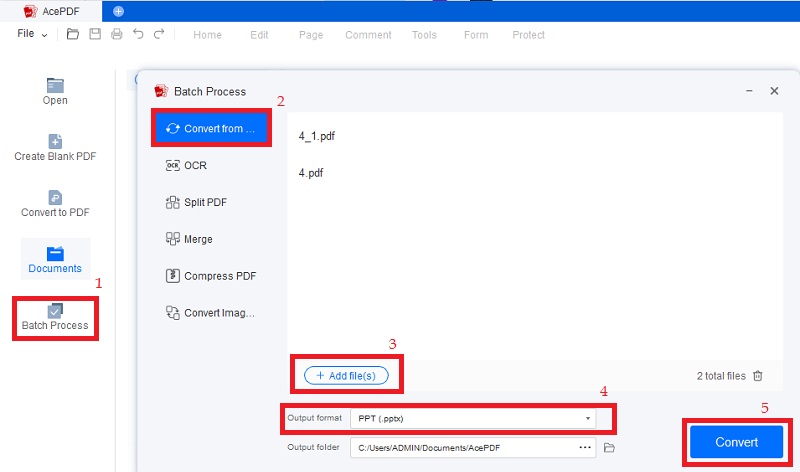Add a new tab with plus icon

[118, 11]
